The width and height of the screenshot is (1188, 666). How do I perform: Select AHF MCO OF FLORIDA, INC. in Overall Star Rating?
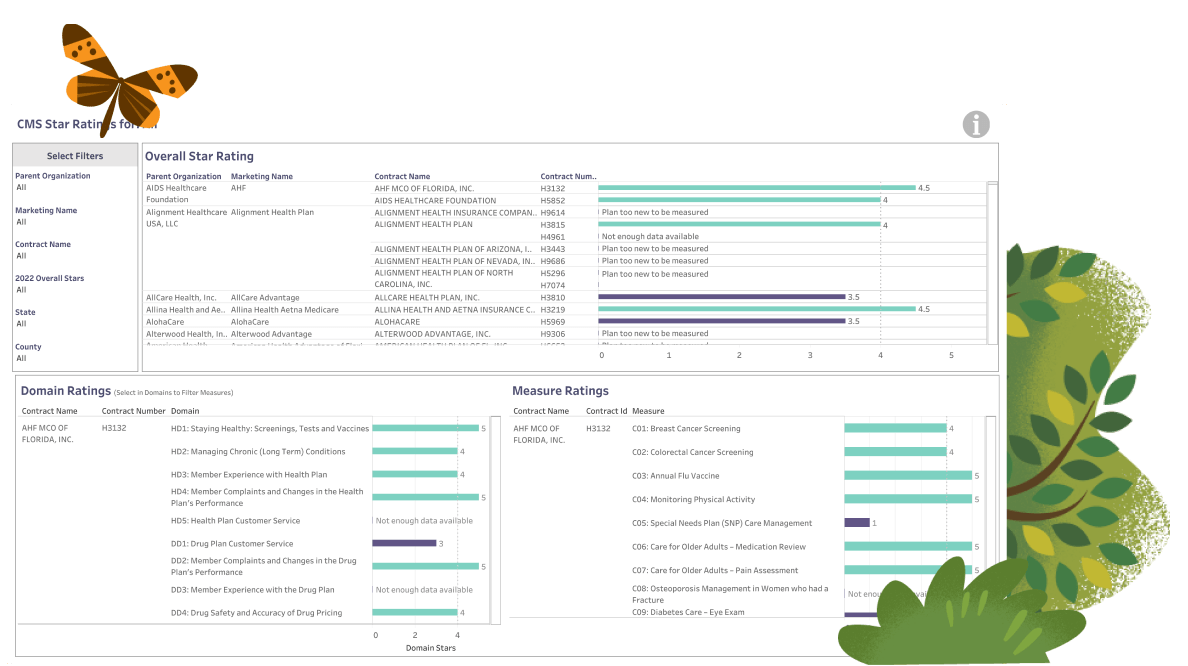[424, 189]
